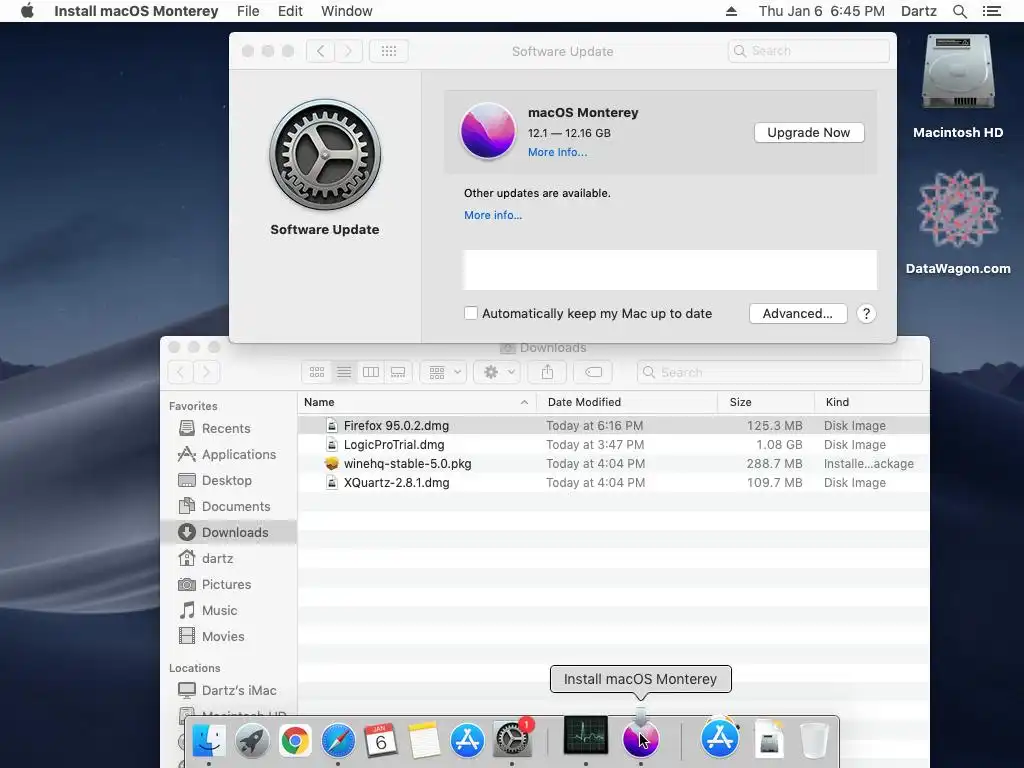Screen dimensions: 1024x768
Task: Switch Finder to gallery view
Action: 398,372
